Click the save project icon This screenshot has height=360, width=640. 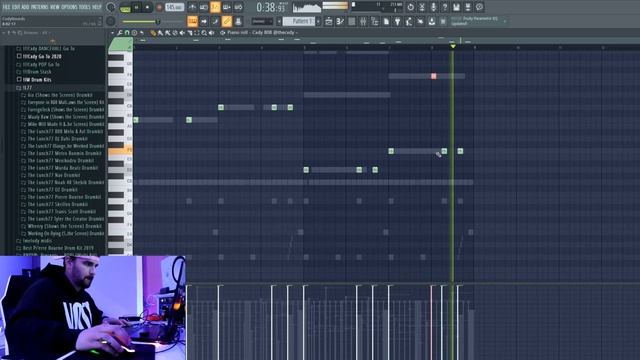tap(456, 7)
